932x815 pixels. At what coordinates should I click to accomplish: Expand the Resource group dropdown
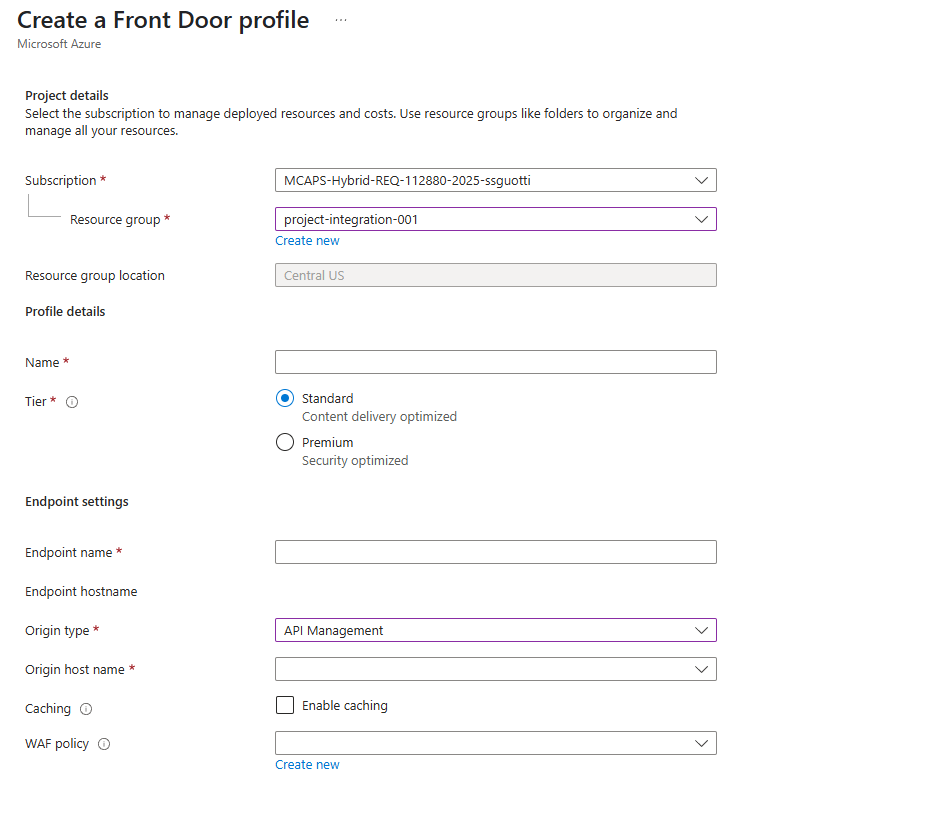click(496, 219)
